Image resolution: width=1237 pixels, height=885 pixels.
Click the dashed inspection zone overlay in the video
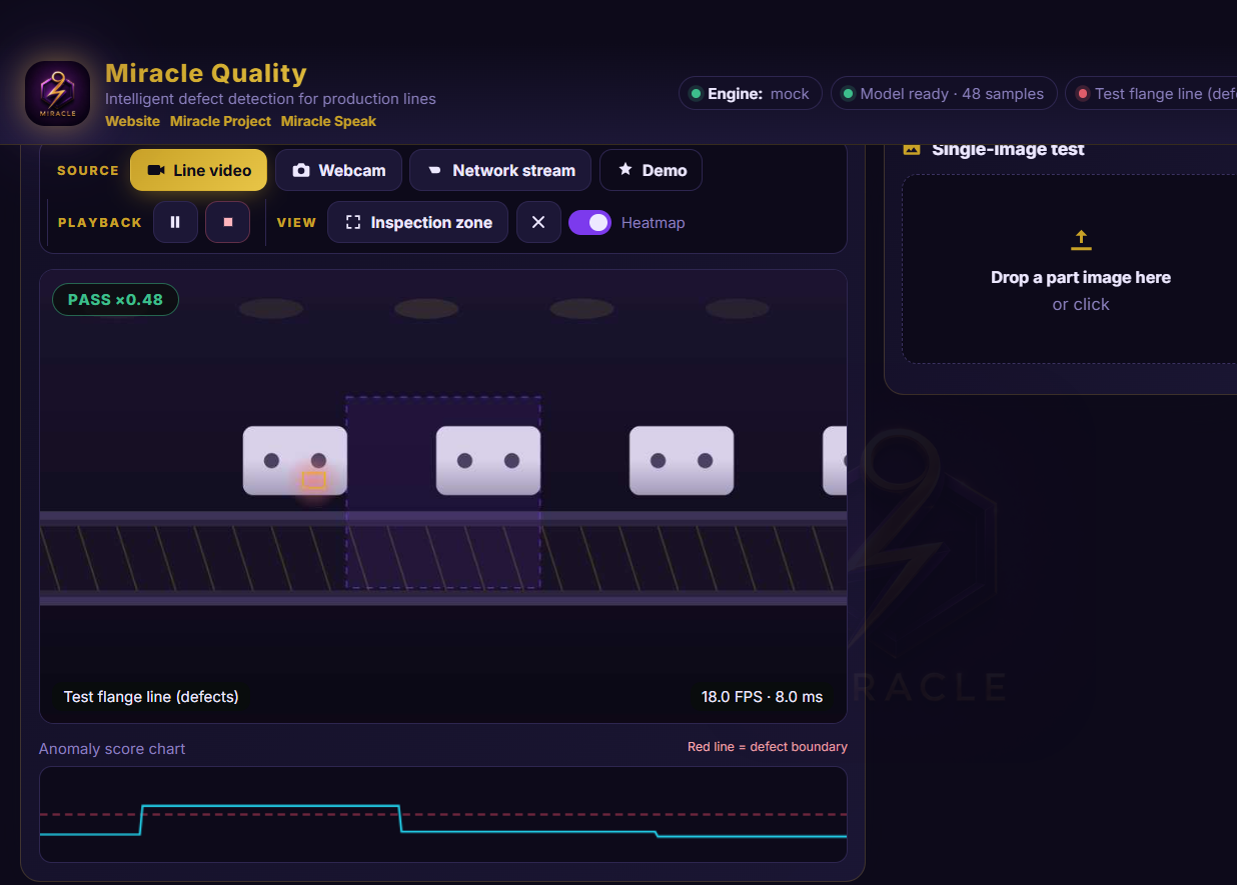443,492
